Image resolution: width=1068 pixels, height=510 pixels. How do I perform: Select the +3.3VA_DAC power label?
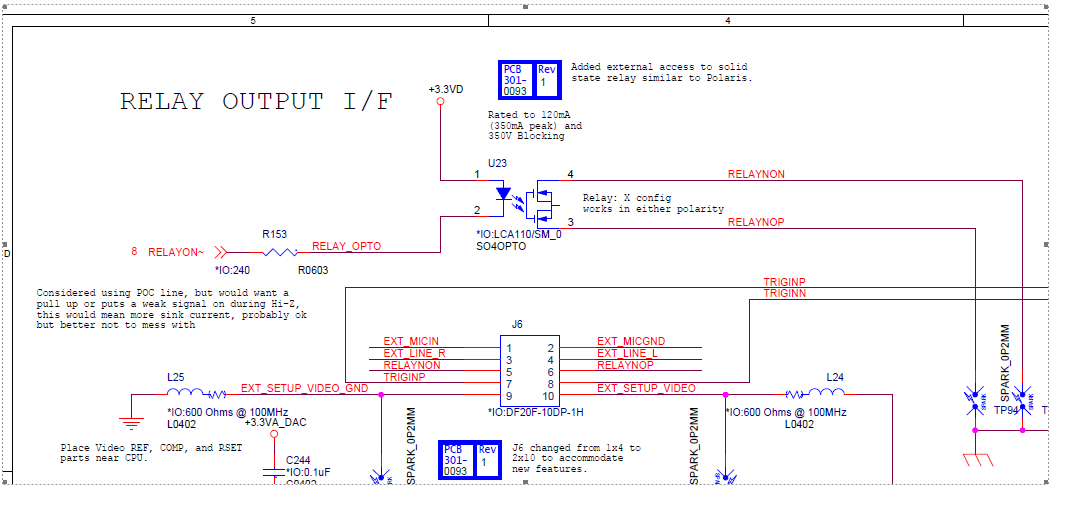273,422
